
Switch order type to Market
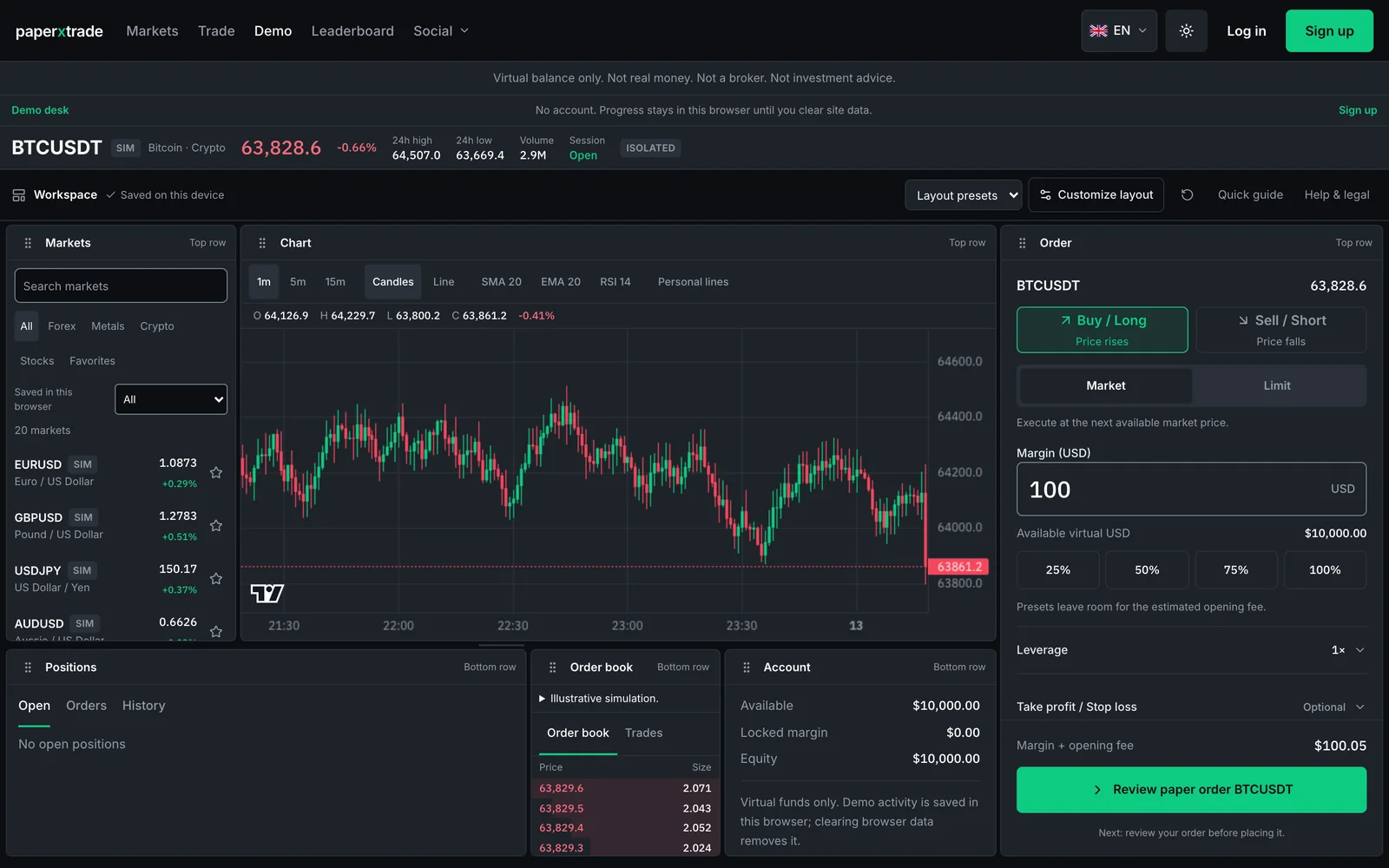pyautogui.click(x=1106, y=385)
